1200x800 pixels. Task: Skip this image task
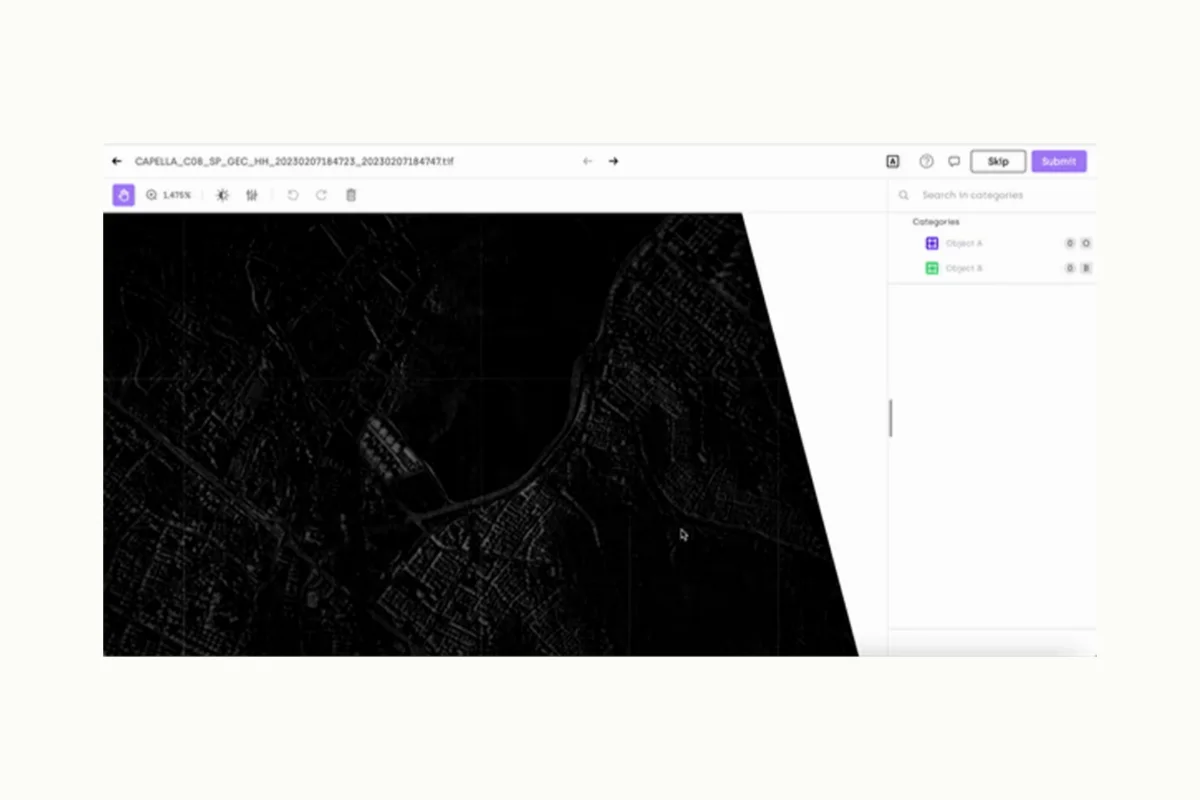pos(998,161)
